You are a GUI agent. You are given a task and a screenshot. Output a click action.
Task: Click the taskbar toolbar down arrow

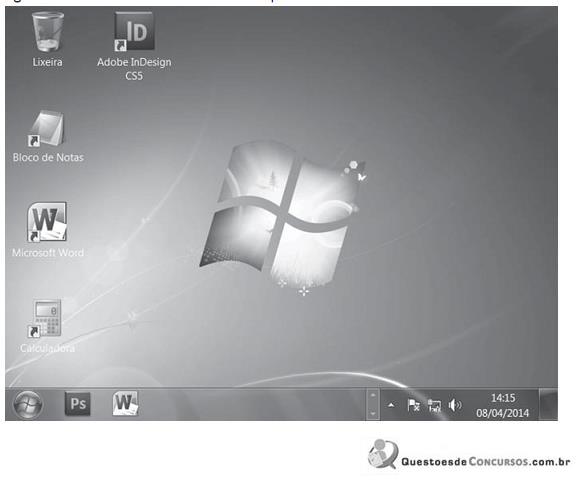(x=373, y=413)
